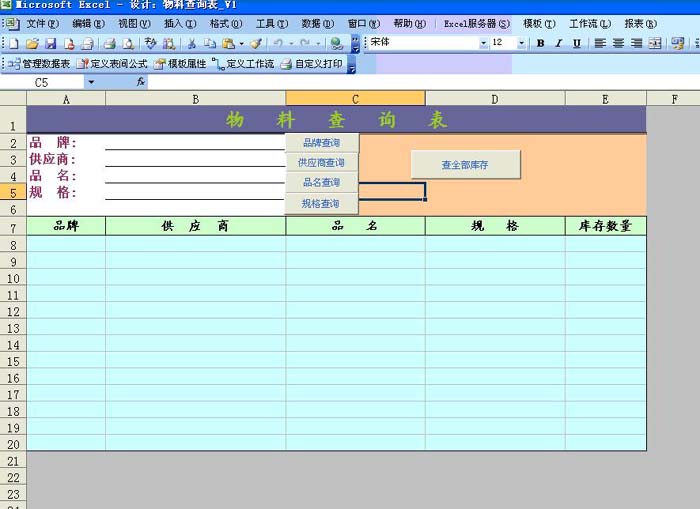Screen dimensions: 700x509
Task: Click the Merge and Center icon
Action: [655, 43]
